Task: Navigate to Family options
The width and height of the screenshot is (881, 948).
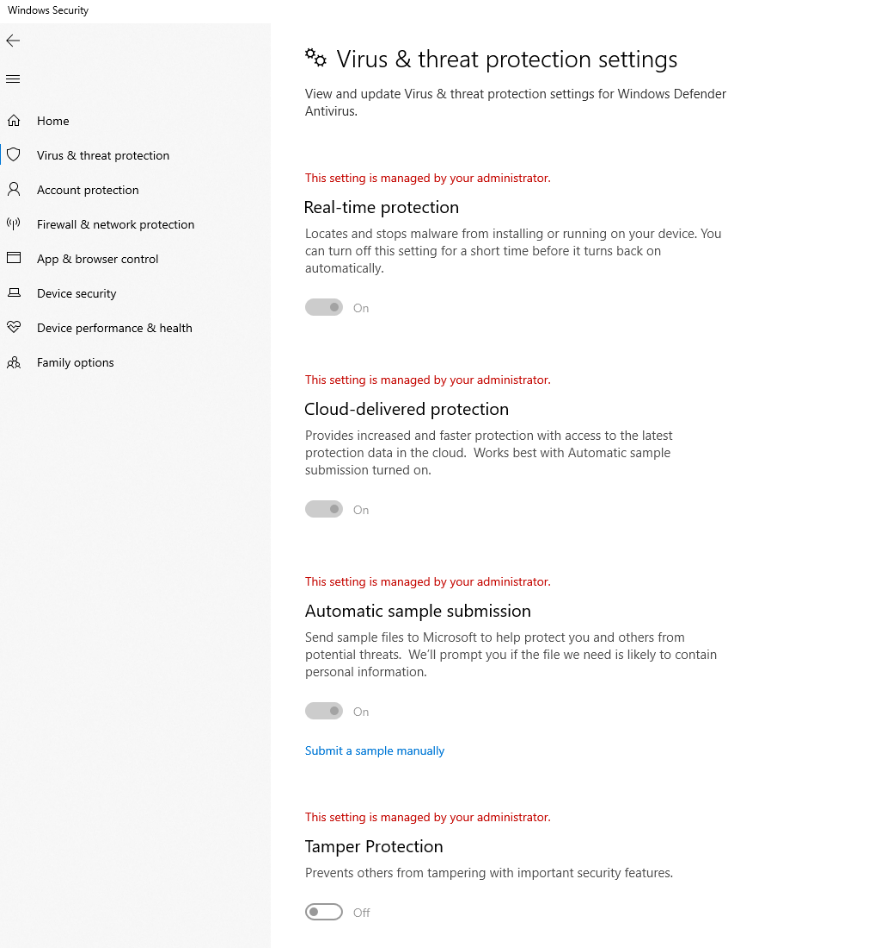Action: pos(75,363)
